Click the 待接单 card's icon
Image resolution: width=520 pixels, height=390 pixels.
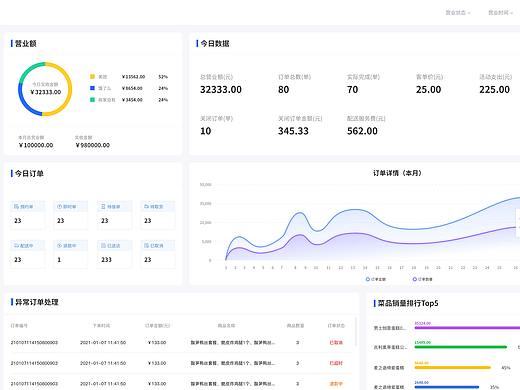click(x=103, y=207)
